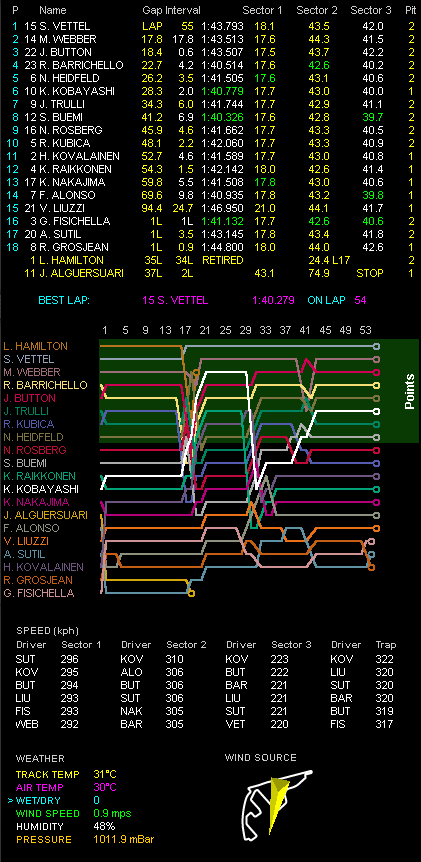The image size is (421, 862).
Task: Select Sutil's sector 1 speed 296
Action: (70, 658)
